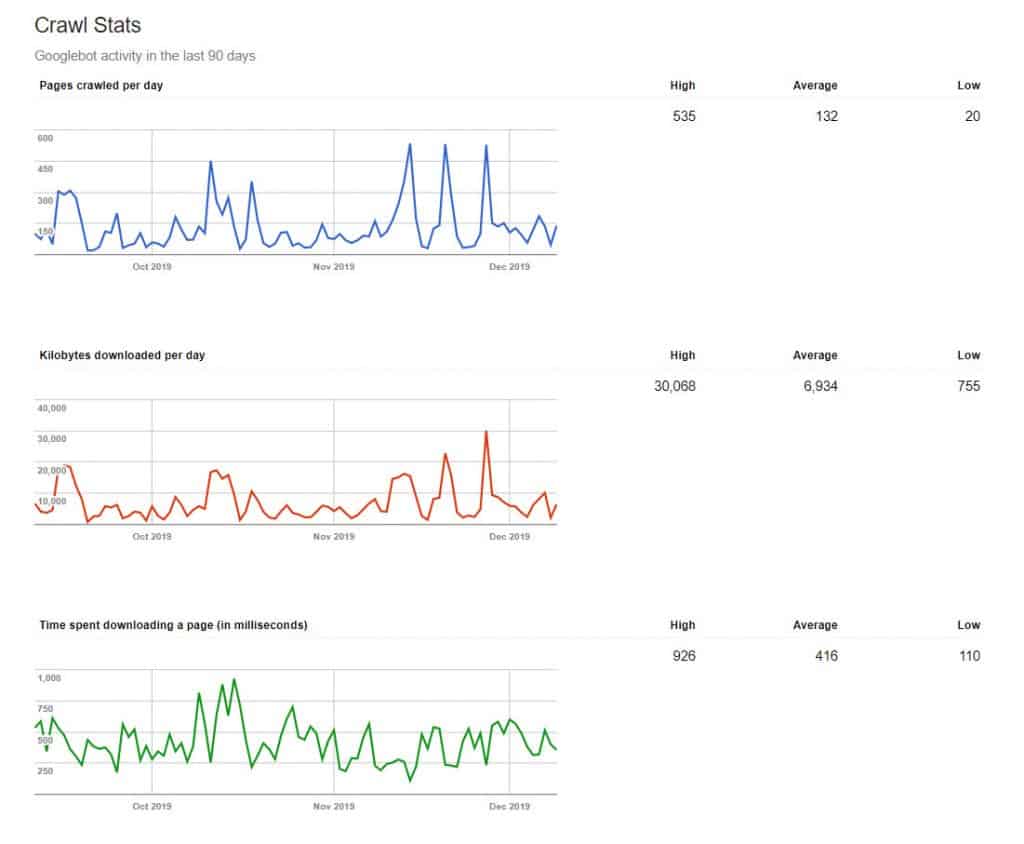Click the 250 y-axis label on green chart

[x=45, y=771]
